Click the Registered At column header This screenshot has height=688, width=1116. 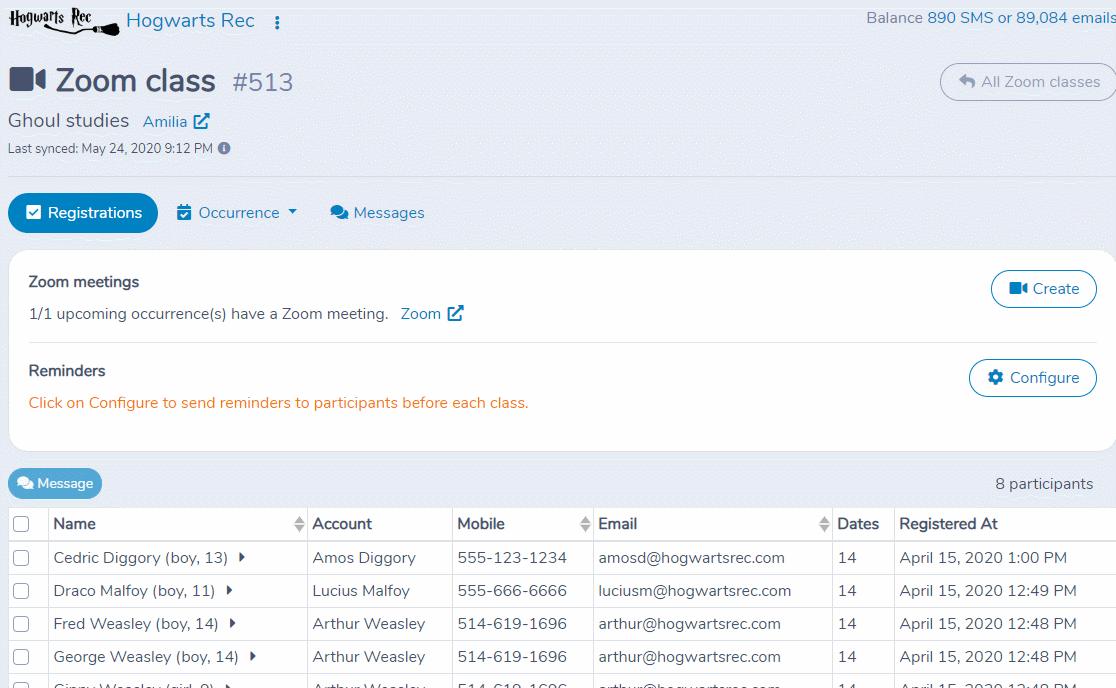949,524
